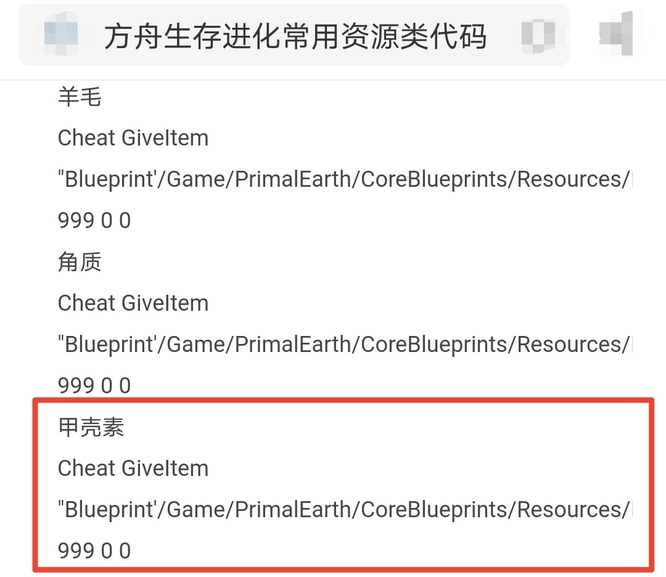Click the Cheat GiveItem line under 甲壳素
666x577 pixels.
click(x=133, y=468)
